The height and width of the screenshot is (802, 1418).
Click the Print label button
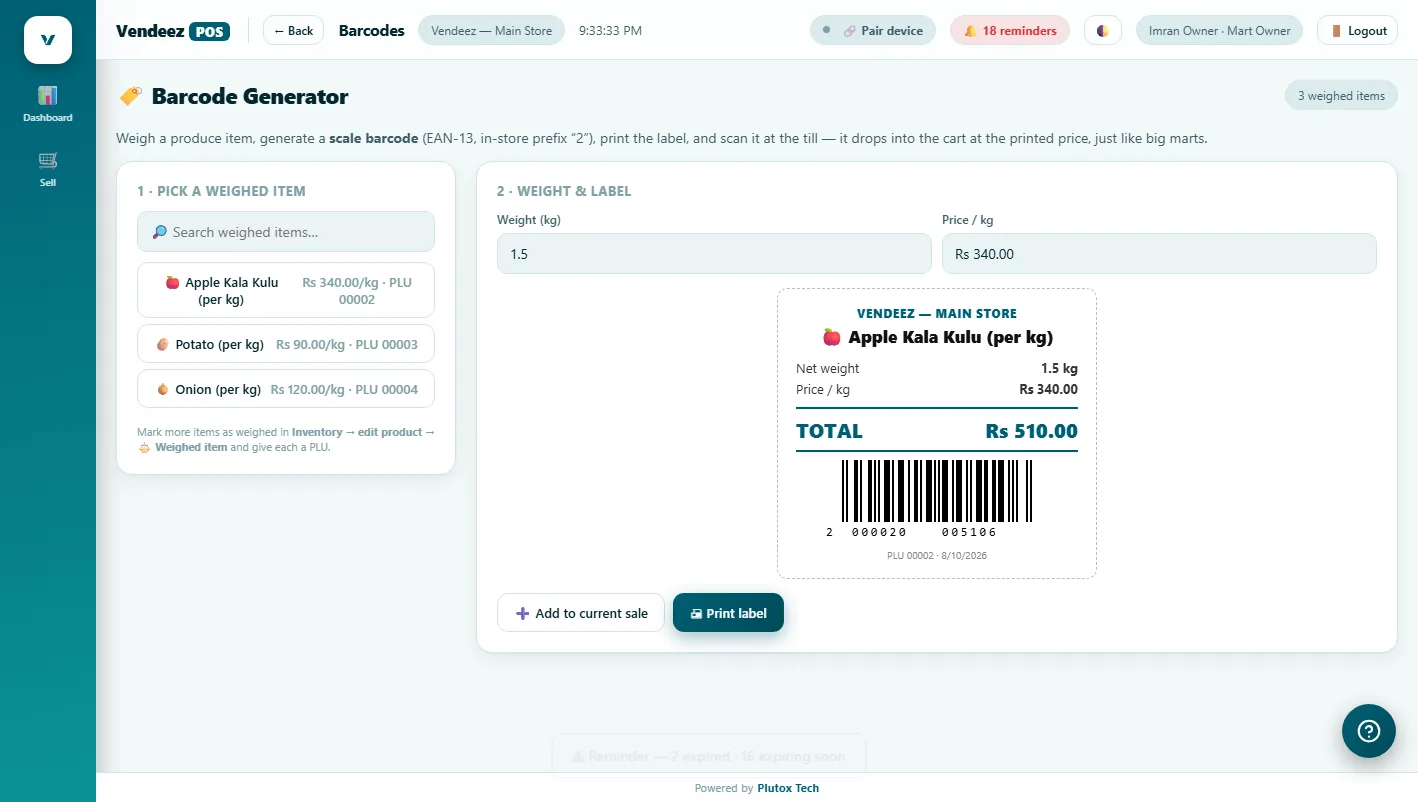[728, 613]
